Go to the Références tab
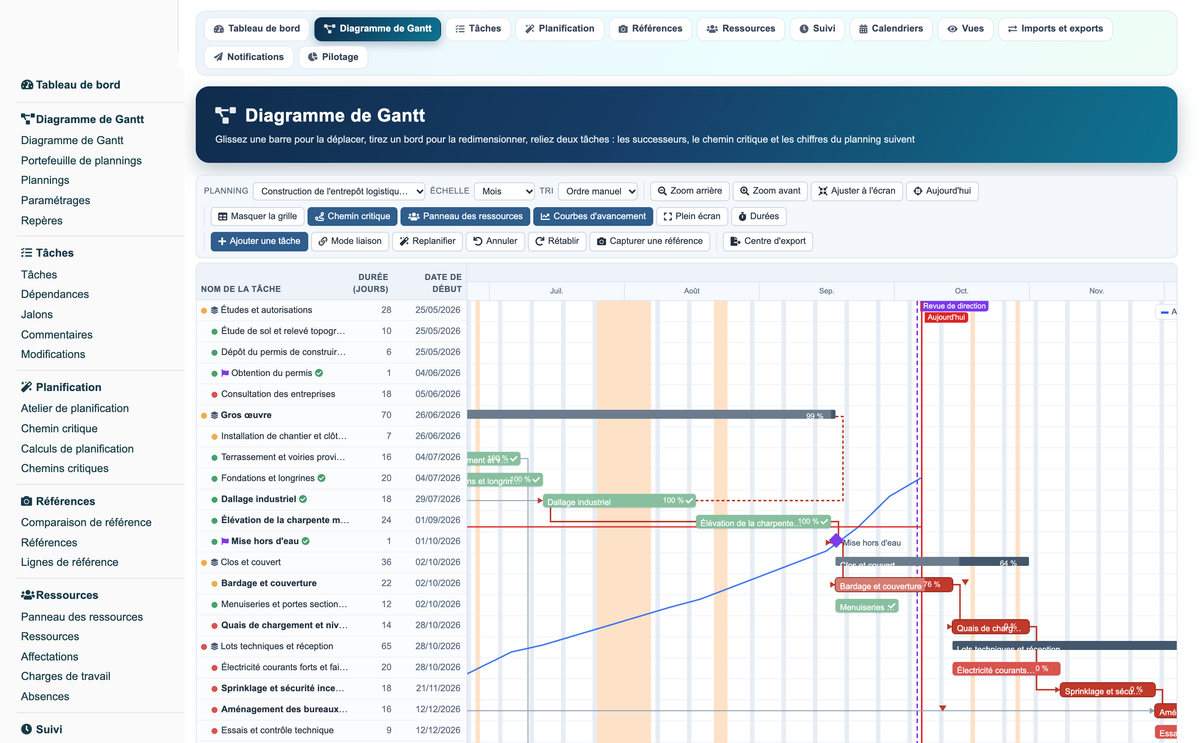Image resolution: width=1200 pixels, height=743 pixels. [650, 29]
